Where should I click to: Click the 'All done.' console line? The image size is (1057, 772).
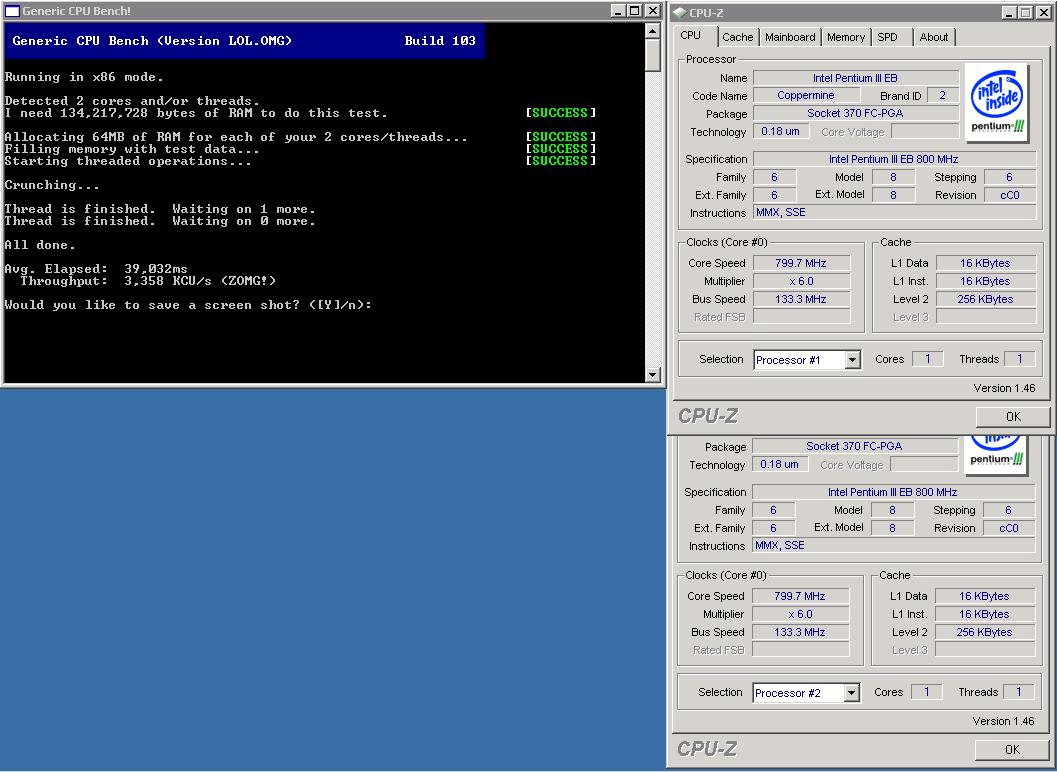[40, 245]
